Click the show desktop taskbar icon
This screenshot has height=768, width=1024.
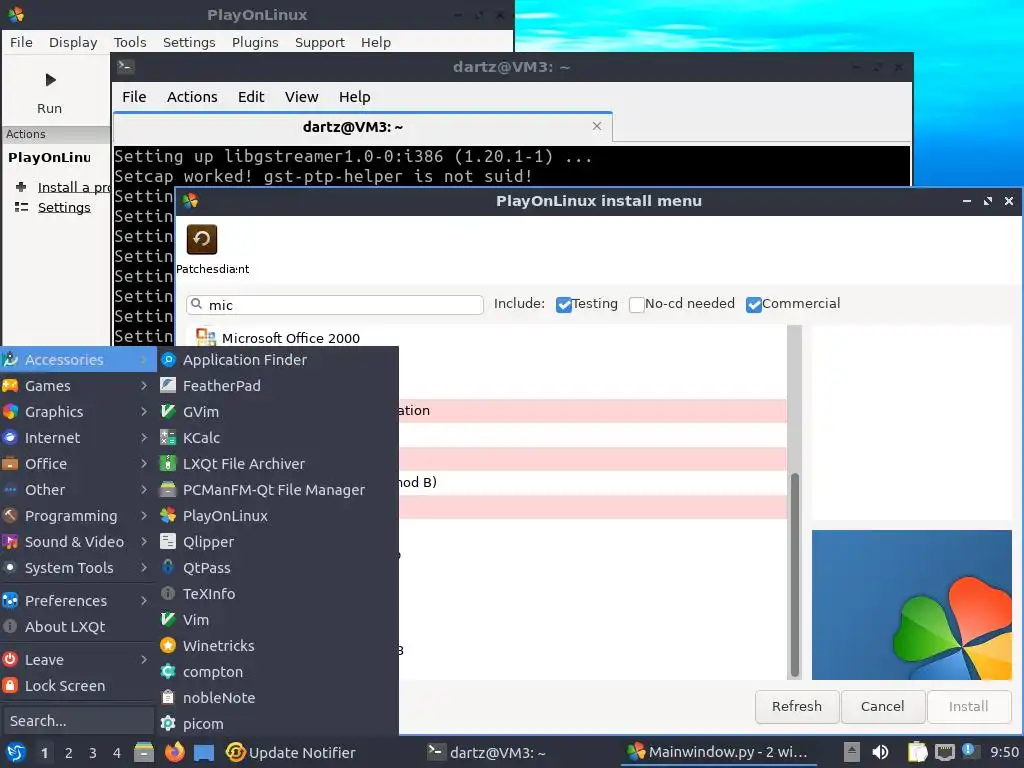click(x=204, y=753)
